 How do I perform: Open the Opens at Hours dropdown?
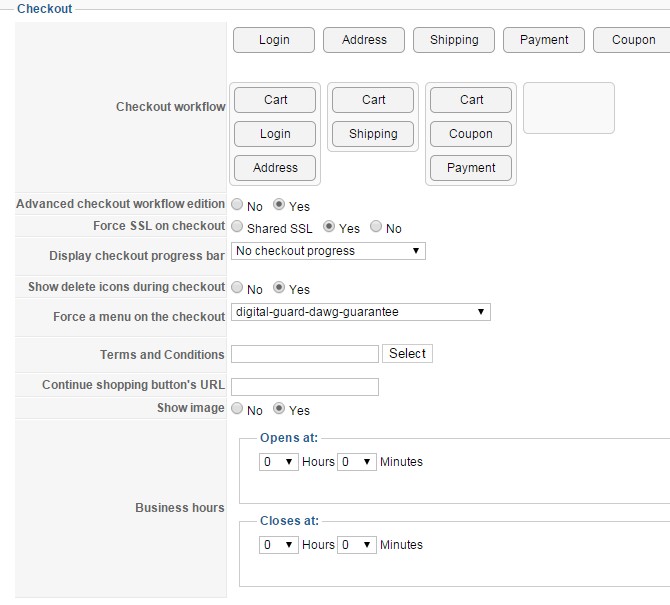coord(279,462)
